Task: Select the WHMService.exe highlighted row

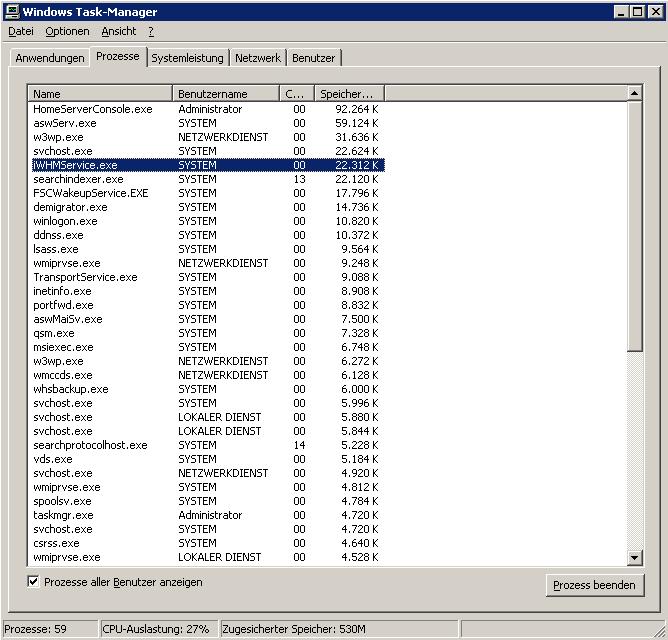Action: (x=208, y=165)
